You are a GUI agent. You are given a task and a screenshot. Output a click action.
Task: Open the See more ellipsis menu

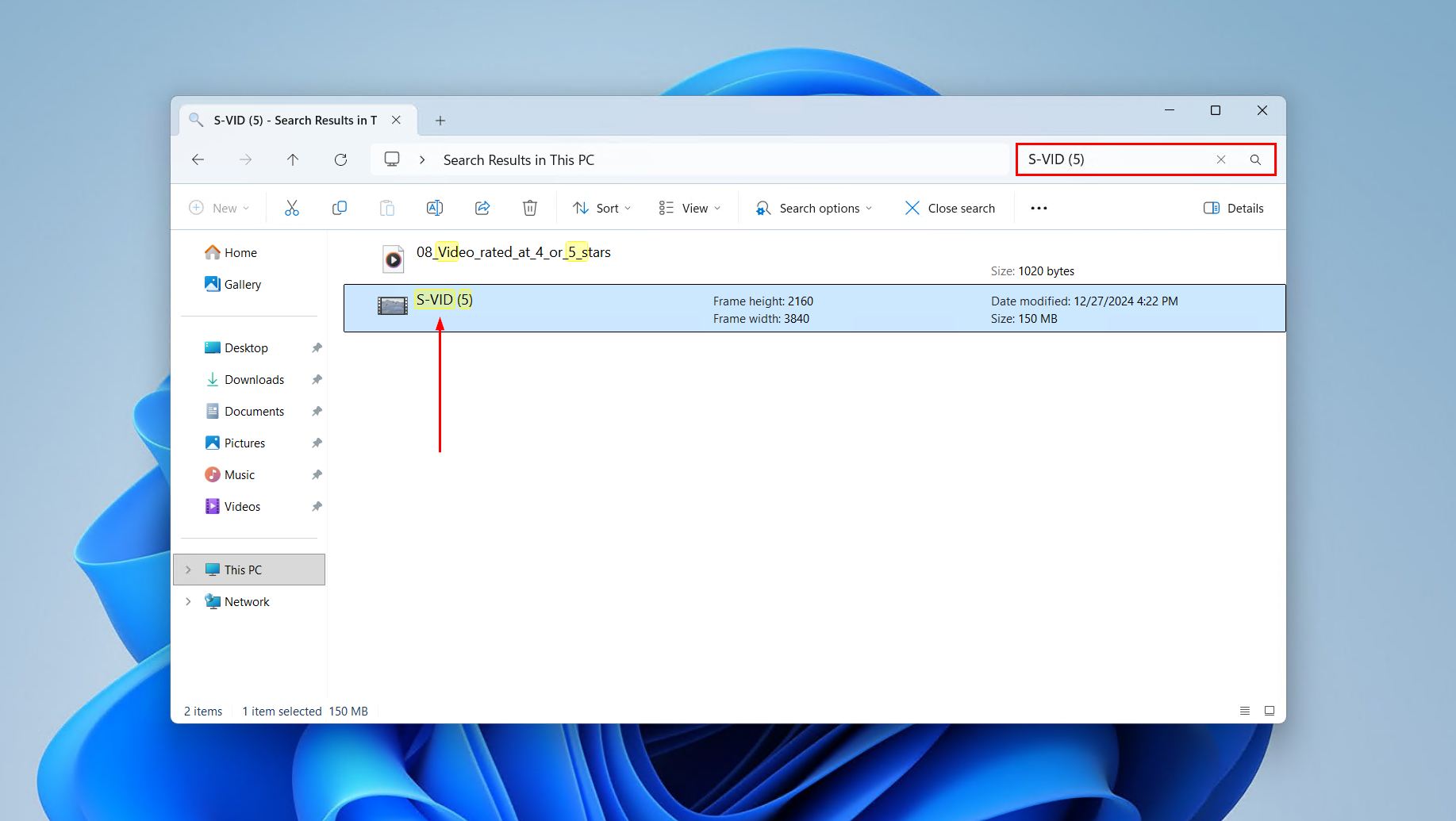[x=1039, y=208]
